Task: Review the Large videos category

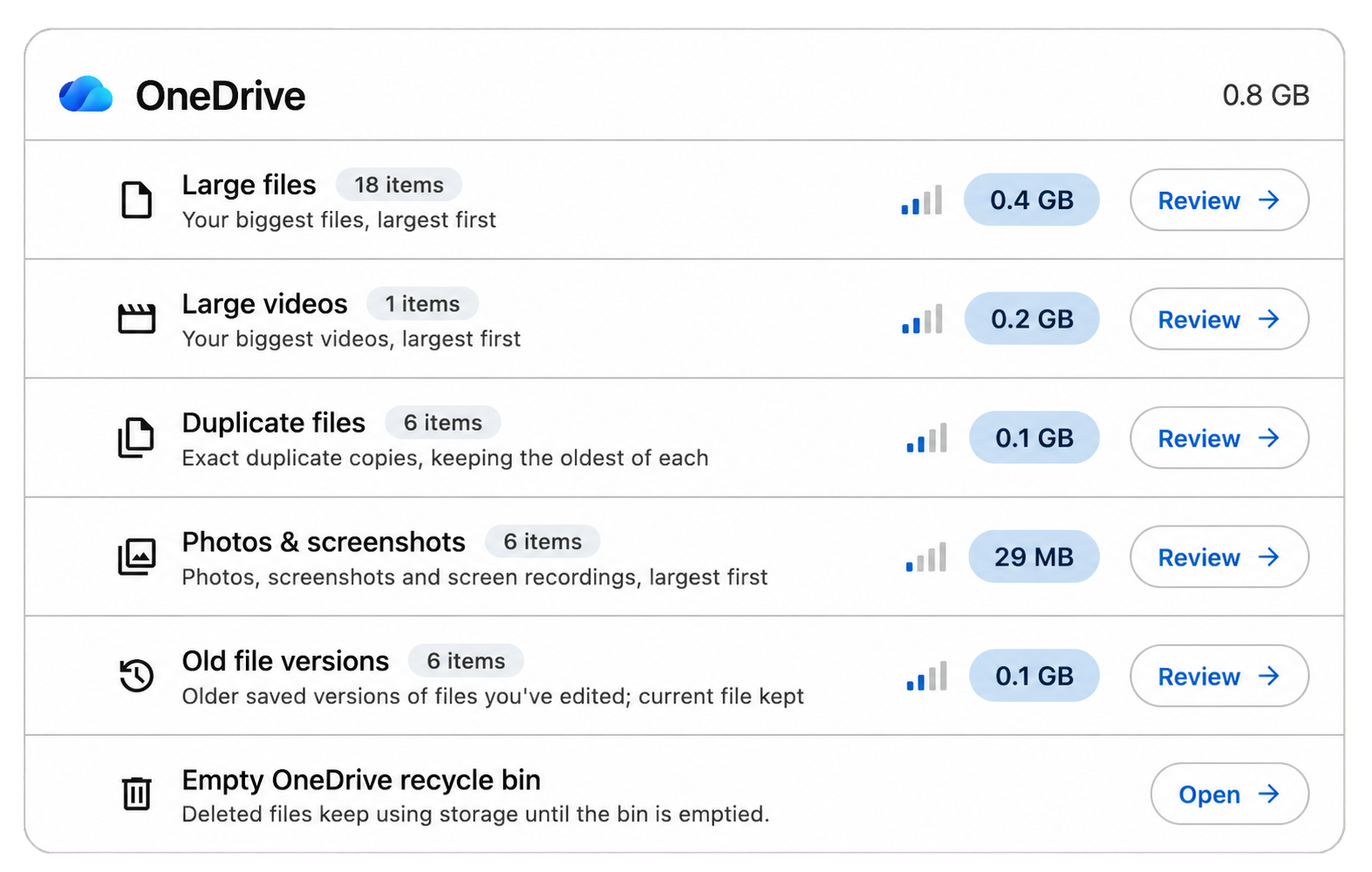Action: pyautogui.click(x=1219, y=319)
